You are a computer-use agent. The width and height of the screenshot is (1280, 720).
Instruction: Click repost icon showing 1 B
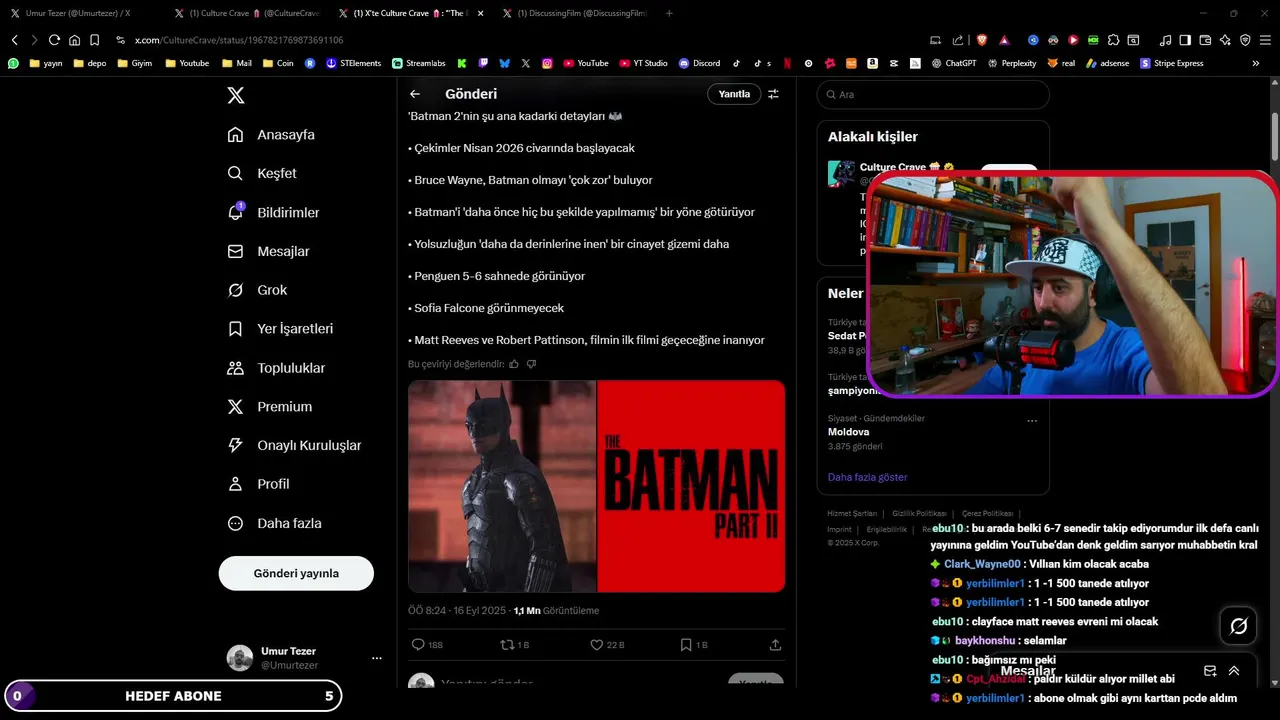pos(514,645)
